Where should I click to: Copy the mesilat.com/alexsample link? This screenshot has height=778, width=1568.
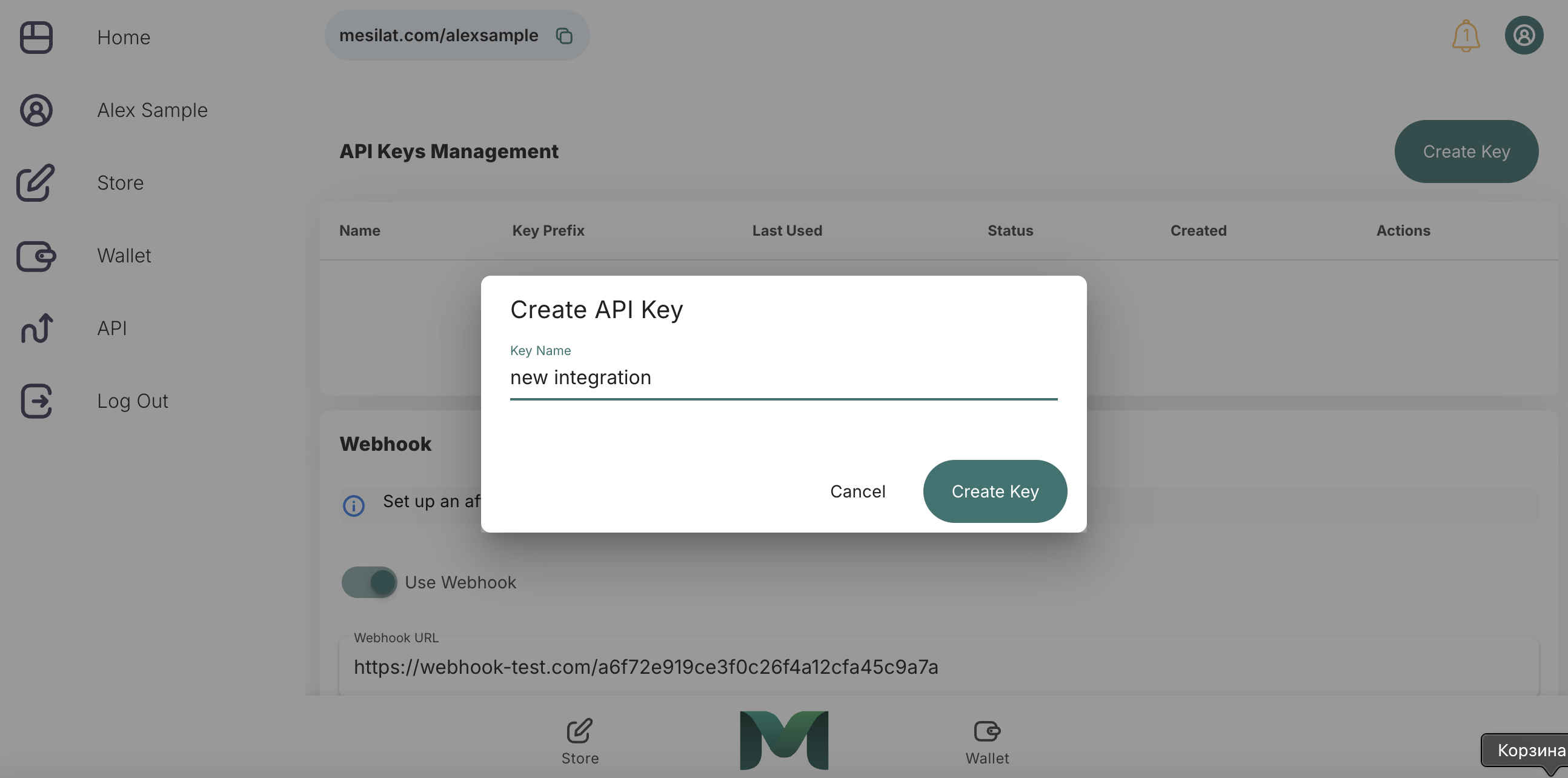(564, 36)
